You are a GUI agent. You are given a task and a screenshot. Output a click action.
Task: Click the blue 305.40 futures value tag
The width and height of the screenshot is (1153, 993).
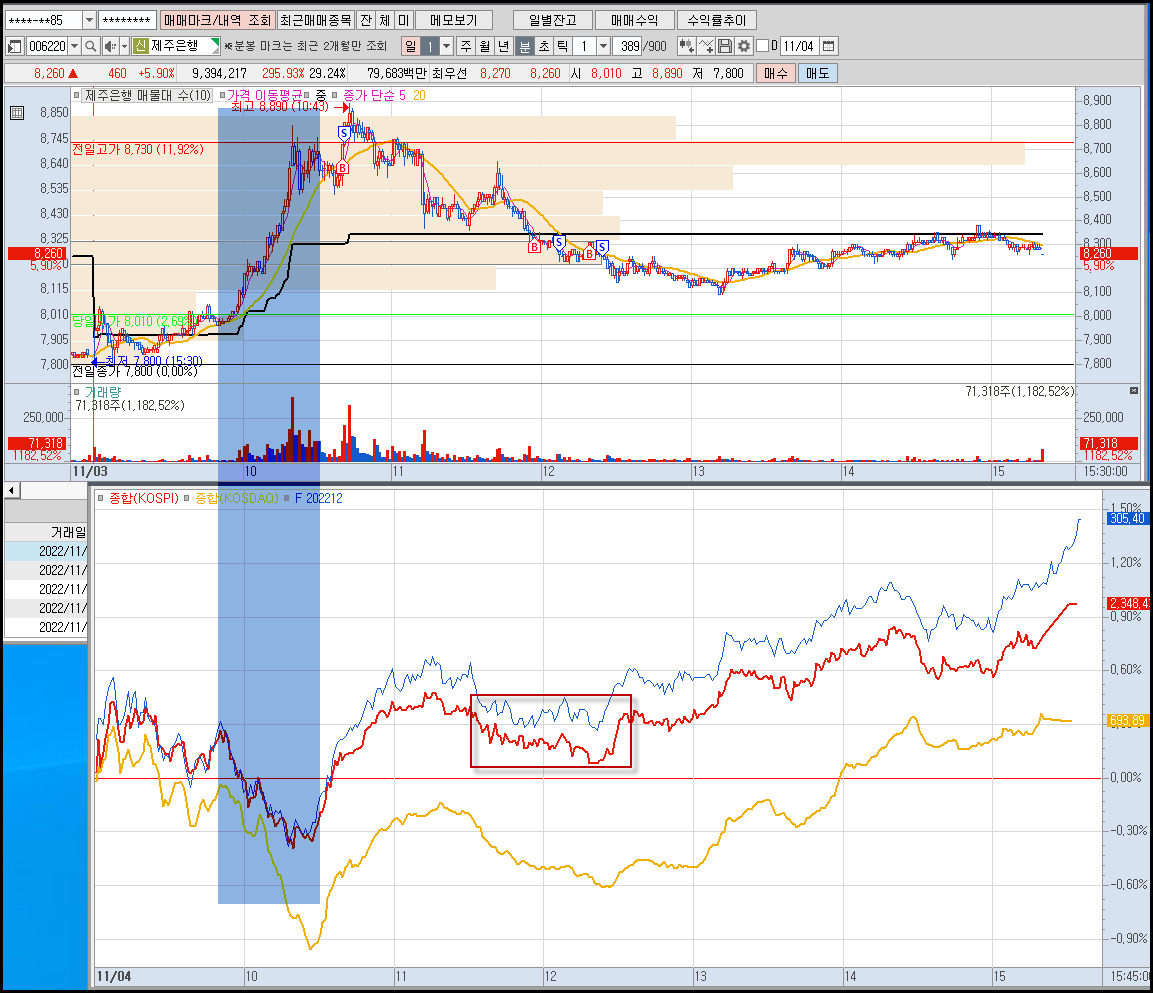[x=1127, y=519]
